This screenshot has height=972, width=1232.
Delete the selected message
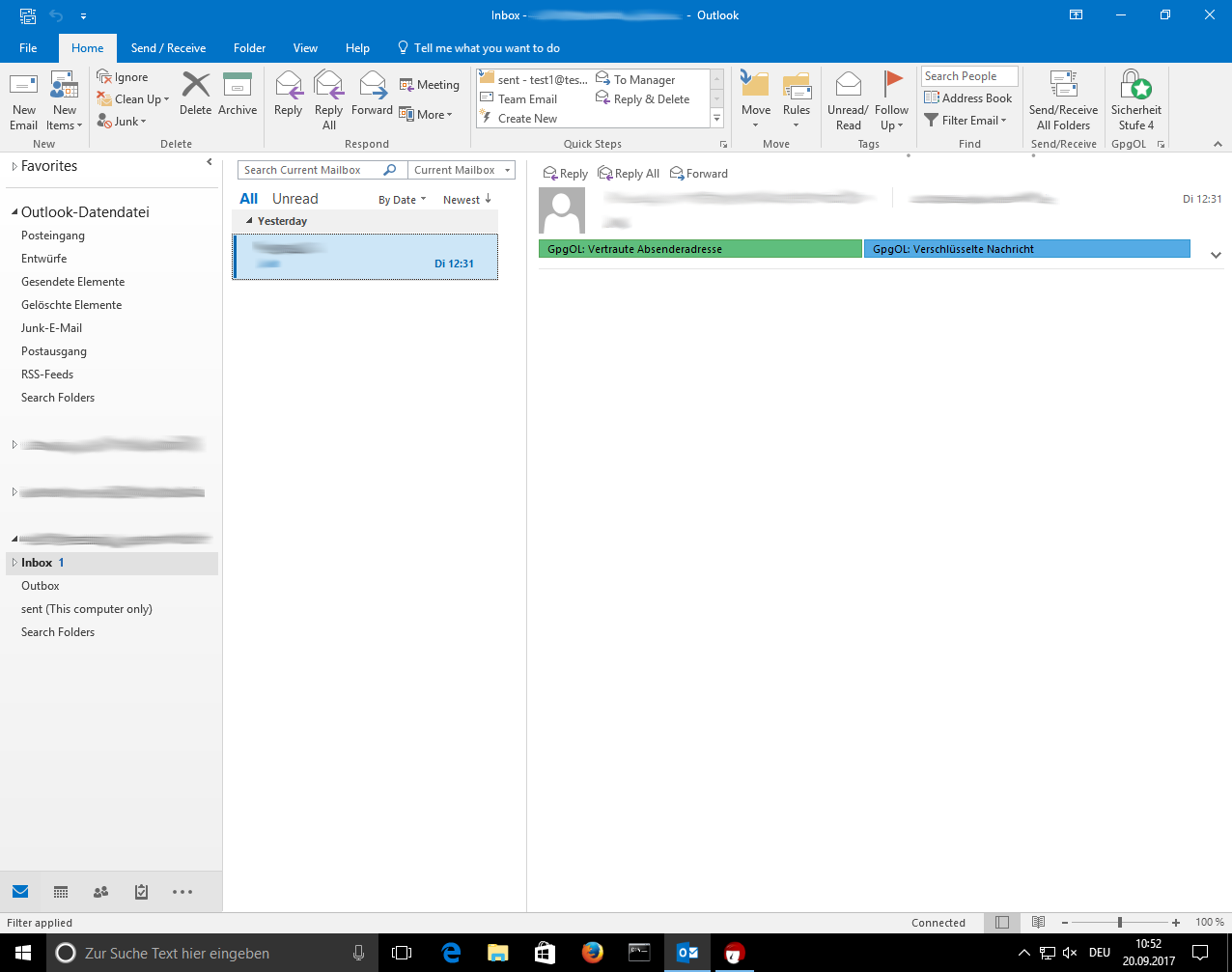[195, 94]
